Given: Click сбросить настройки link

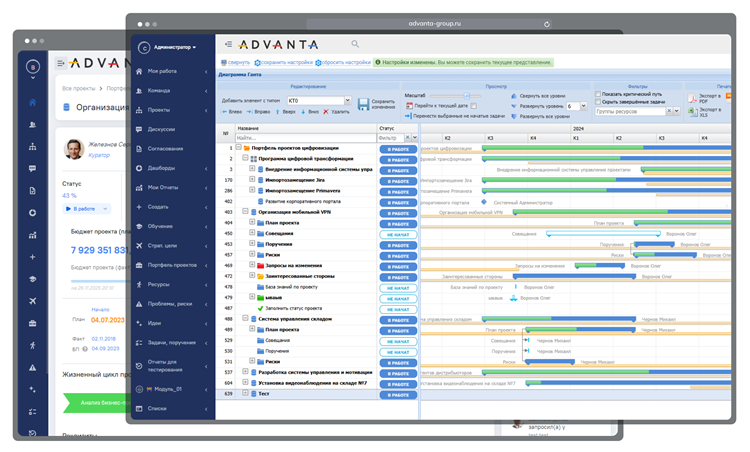Looking at the screenshot, I should coord(346,63).
